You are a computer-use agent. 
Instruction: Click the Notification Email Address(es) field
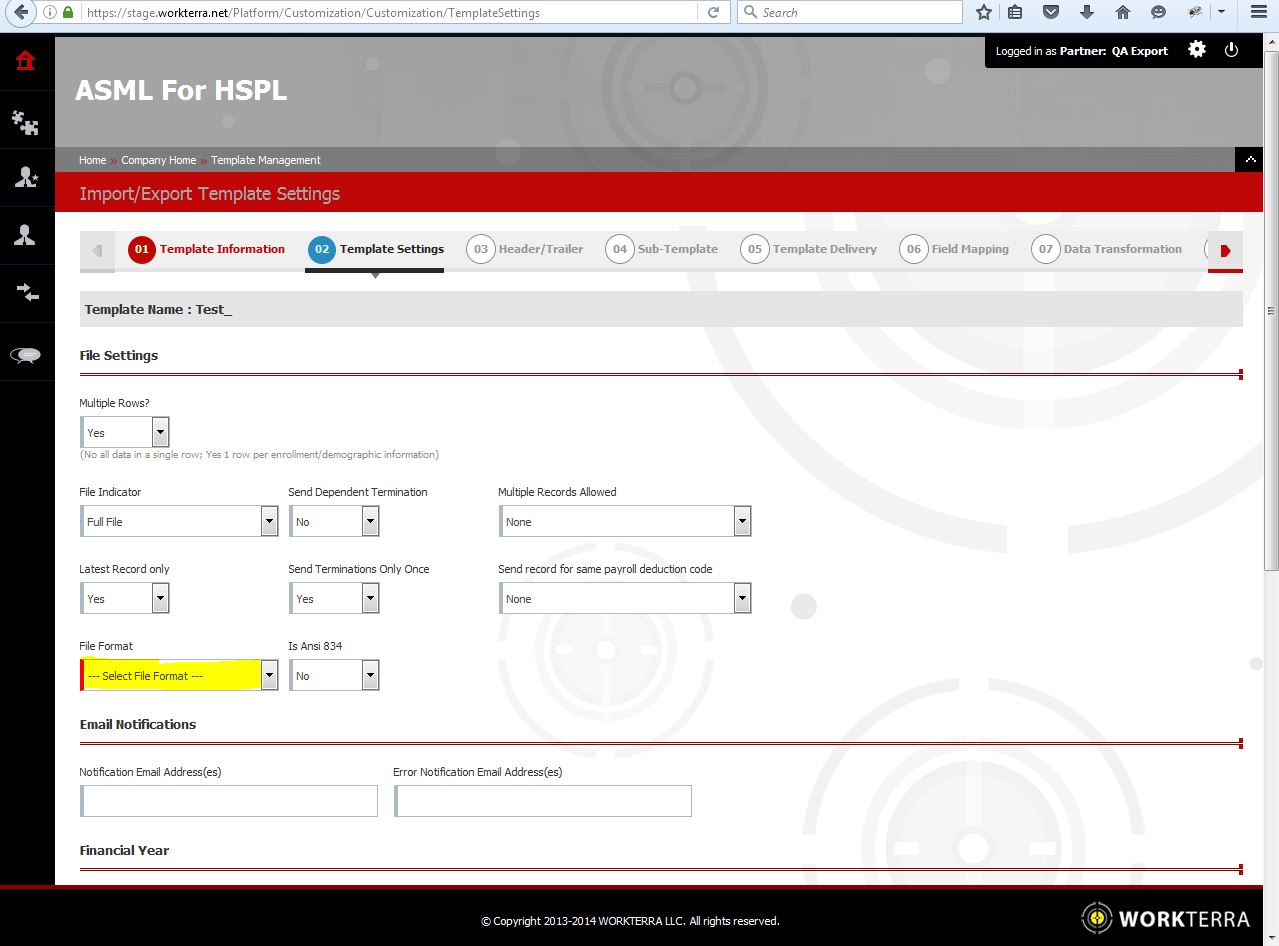[x=229, y=801]
